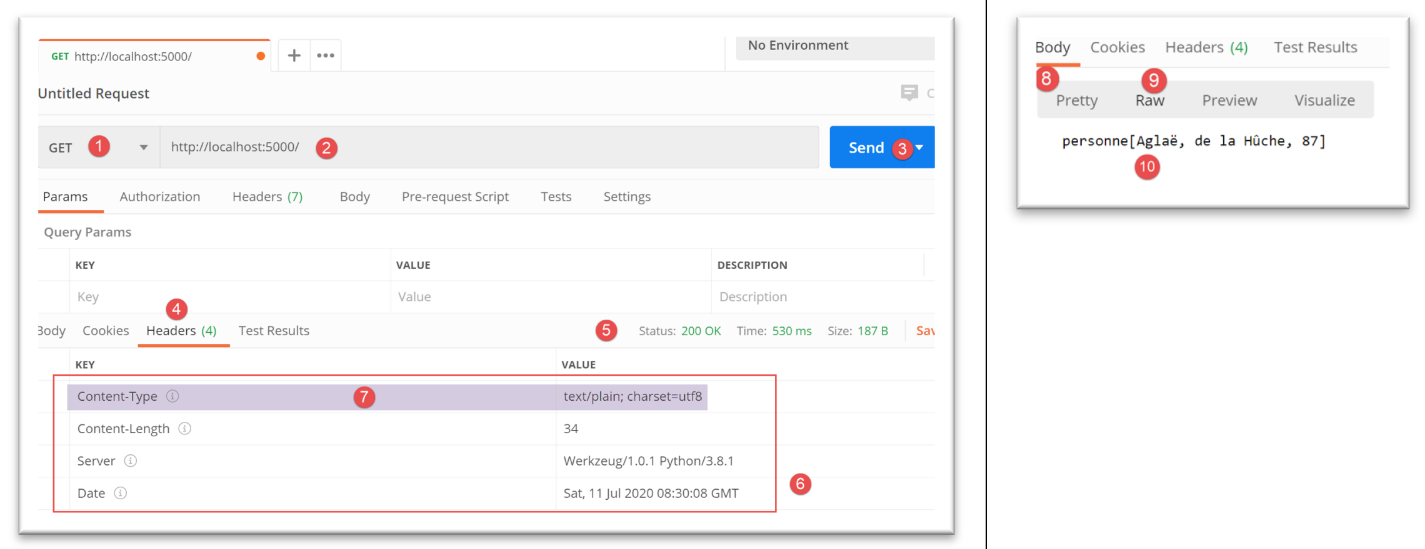The height and width of the screenshot is (549, 1425).
Task: Open the Send button dropdown arrow
Action: point(919,148)
